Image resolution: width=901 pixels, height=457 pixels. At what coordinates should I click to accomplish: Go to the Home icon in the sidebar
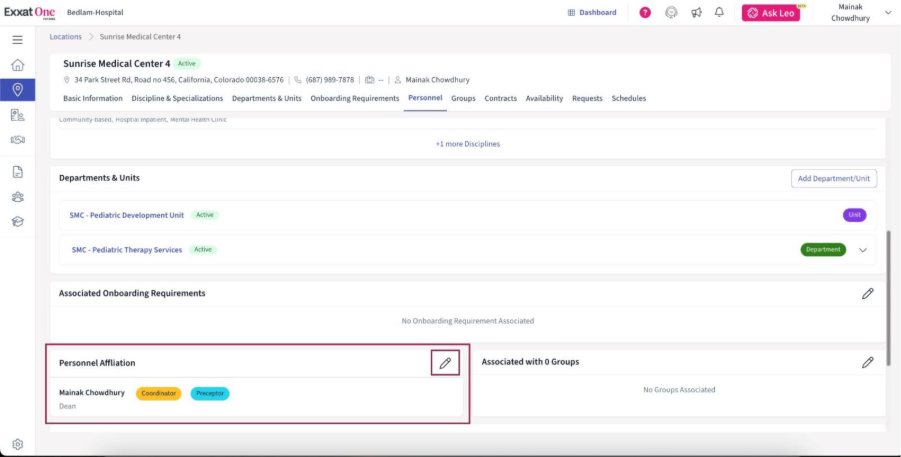pyautogui.click(x=17, y=64)
